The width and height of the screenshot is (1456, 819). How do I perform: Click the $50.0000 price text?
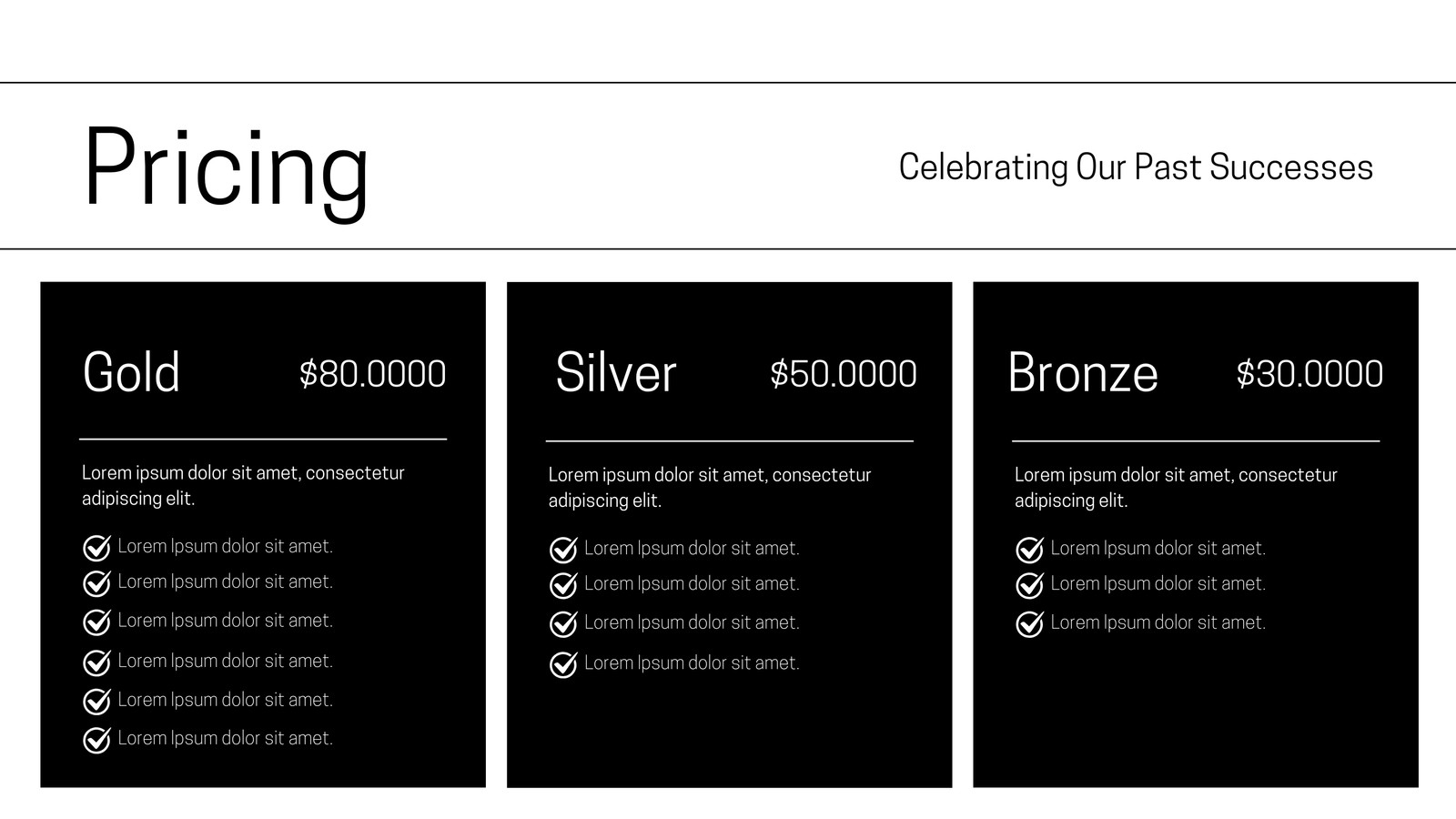pos(844,374)
